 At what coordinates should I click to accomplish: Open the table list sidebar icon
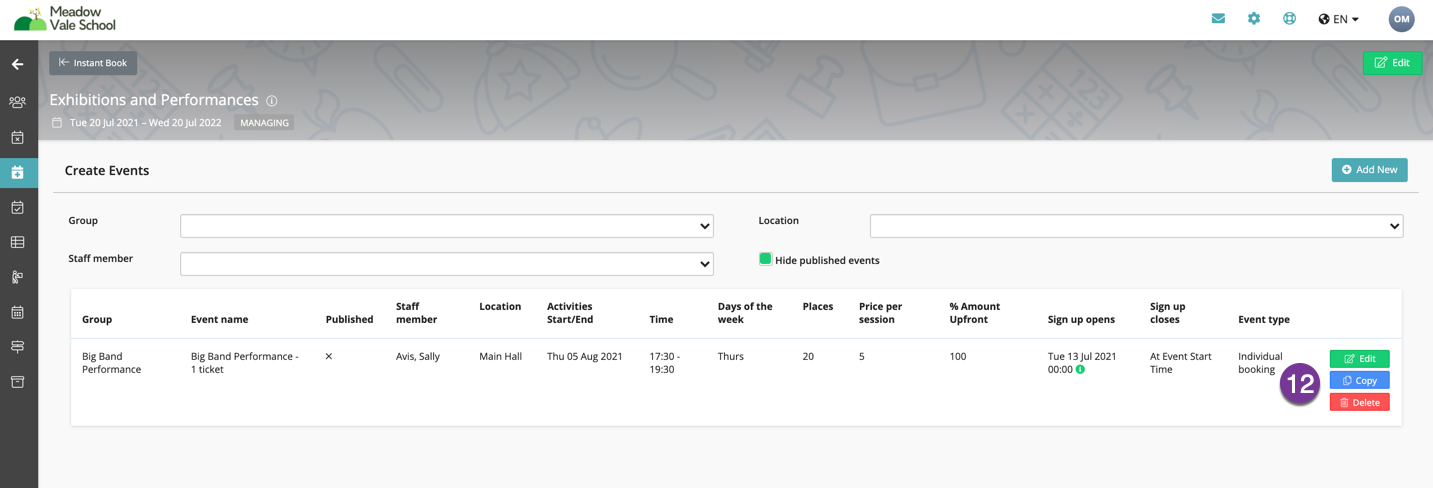[17, 242]
